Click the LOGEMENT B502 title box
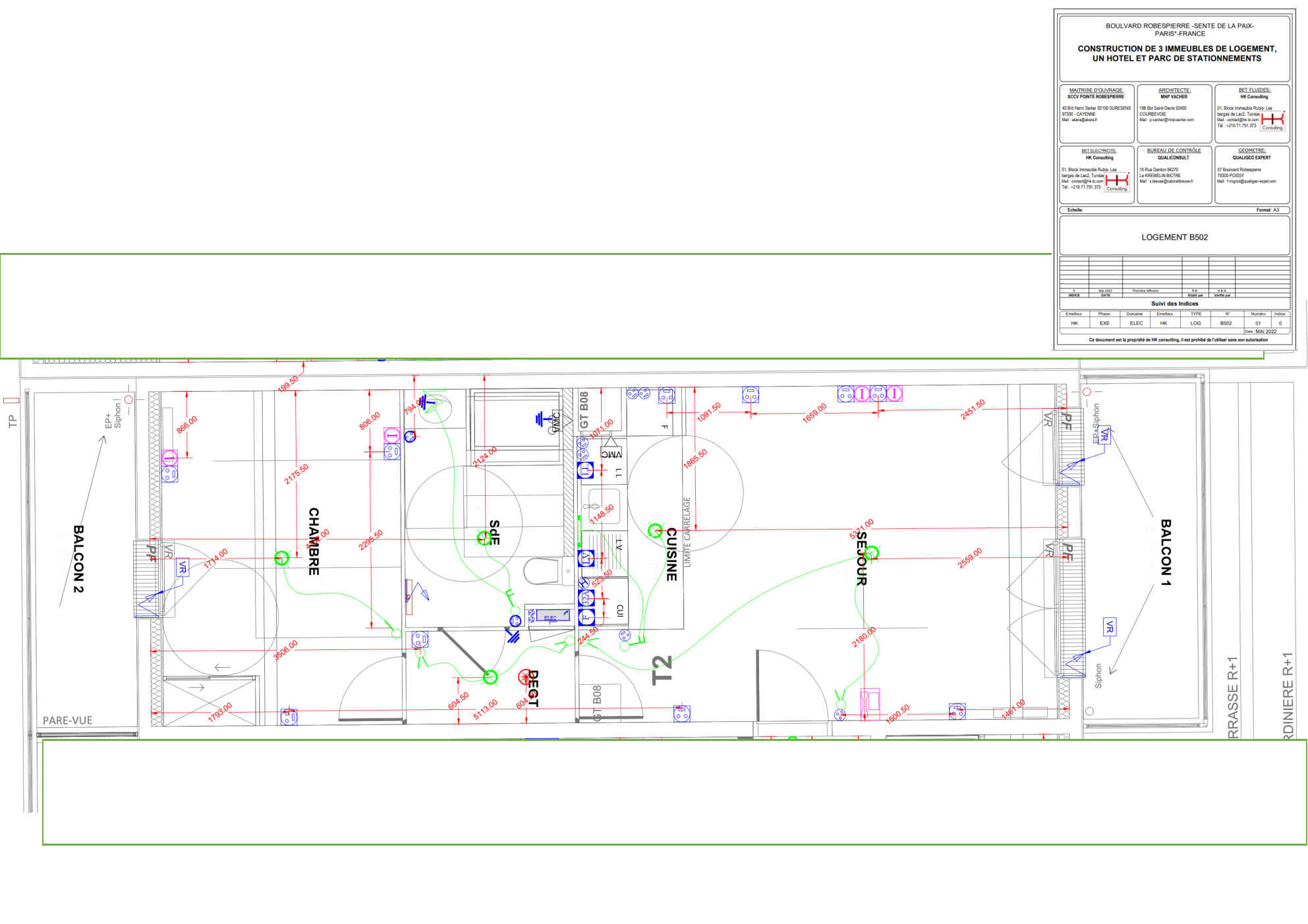 pyautogui.click(x=1174, y=237)
